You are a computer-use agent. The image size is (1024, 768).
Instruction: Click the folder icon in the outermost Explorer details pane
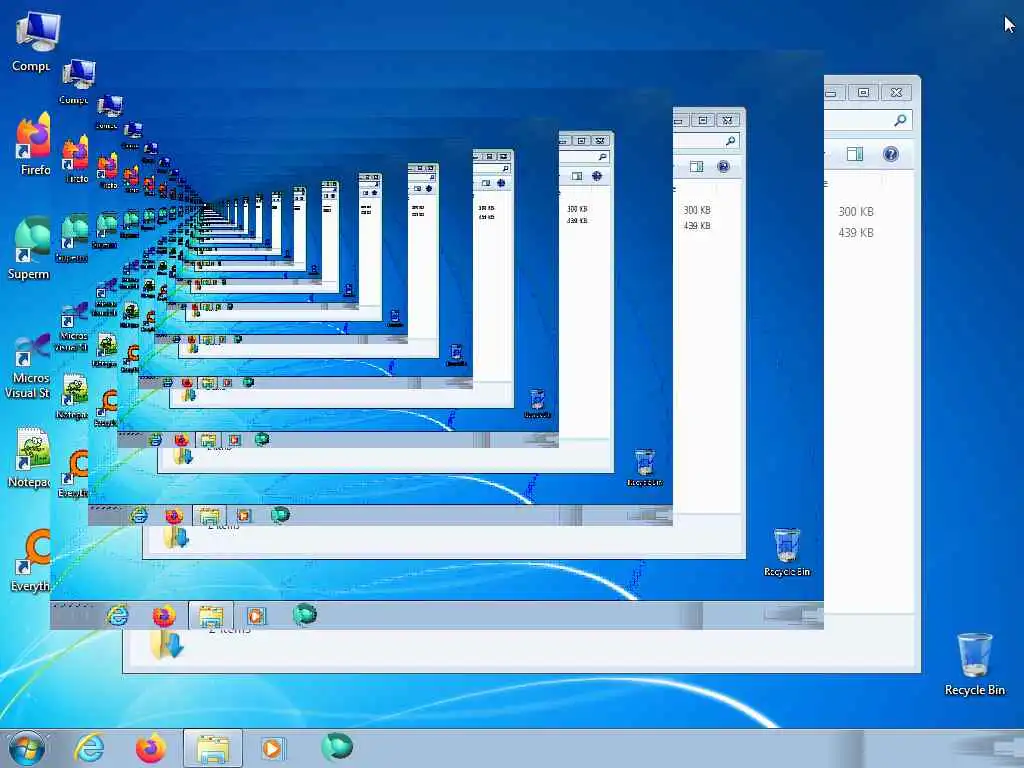167,645
